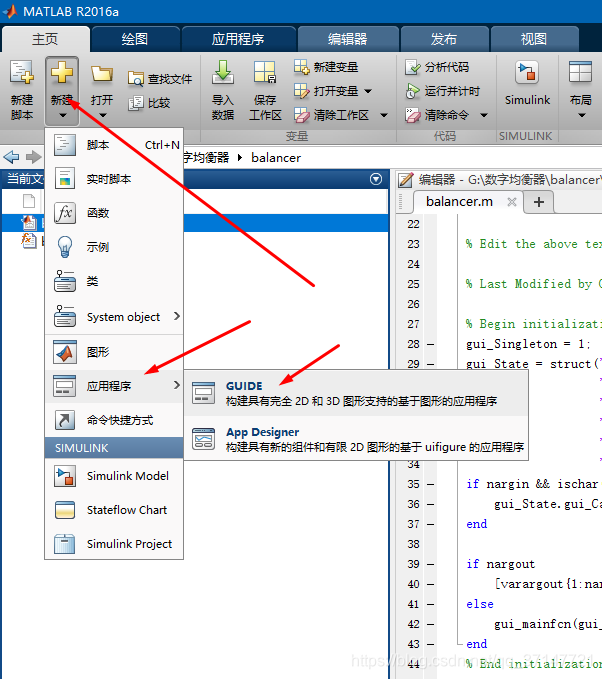Click path arrow before balancer folder
Screen dimensions: 602x679
coord(240,158)
